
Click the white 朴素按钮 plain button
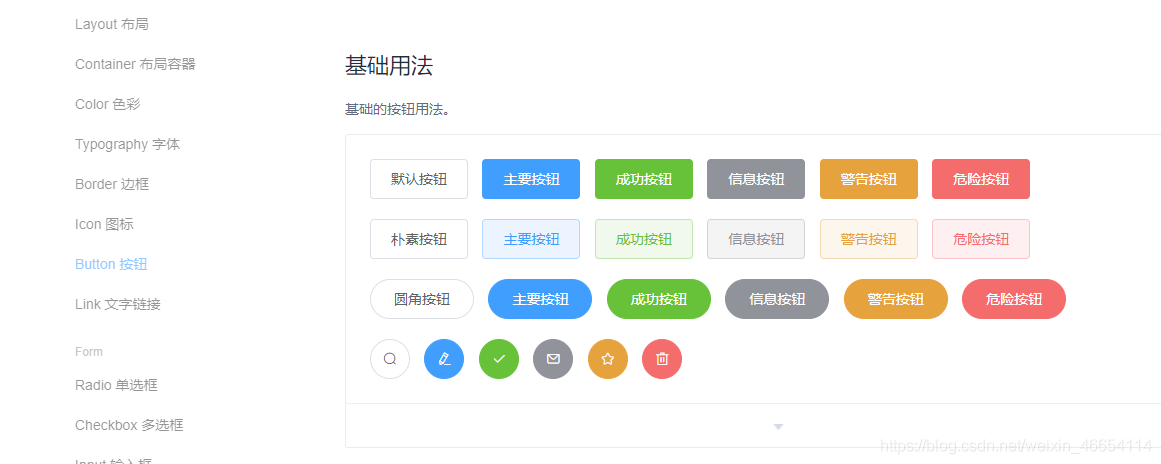(x=419, y=239)
